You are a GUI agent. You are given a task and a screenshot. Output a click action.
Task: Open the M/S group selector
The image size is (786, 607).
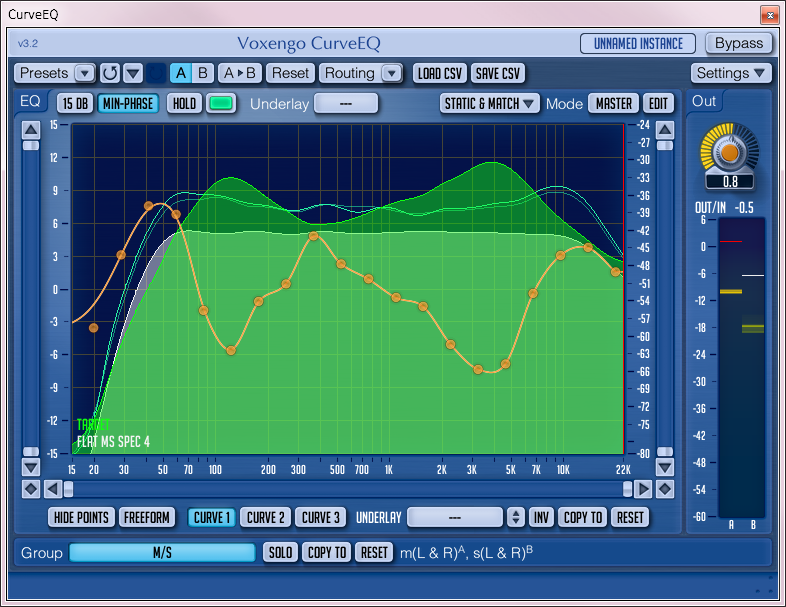click(x=162, y=553)
